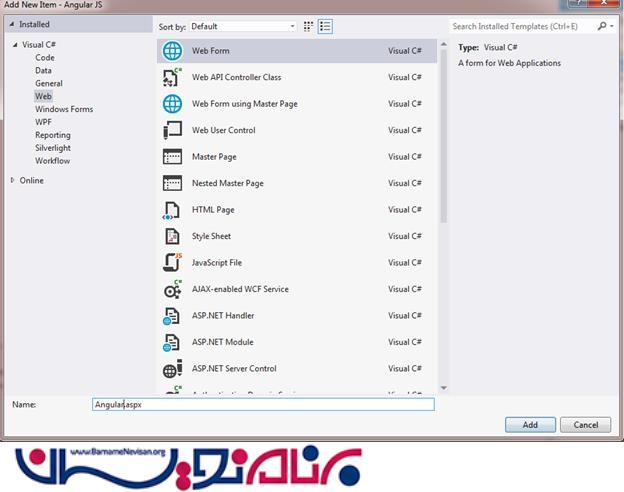Click the AJAX-enabled WCF Service icon
Image resolution: width=624 pixels, height=492 pixels.
pos(172,289)
